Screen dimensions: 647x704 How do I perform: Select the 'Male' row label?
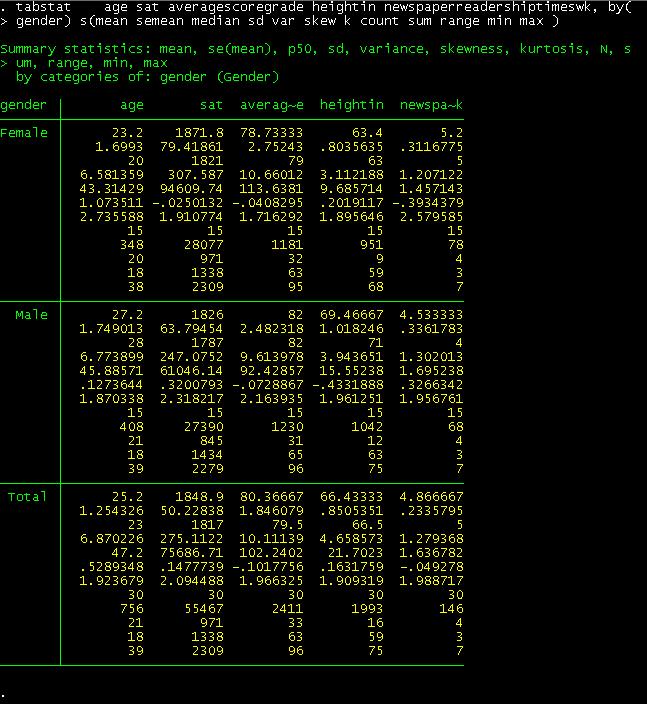click(x=31, y=315)
